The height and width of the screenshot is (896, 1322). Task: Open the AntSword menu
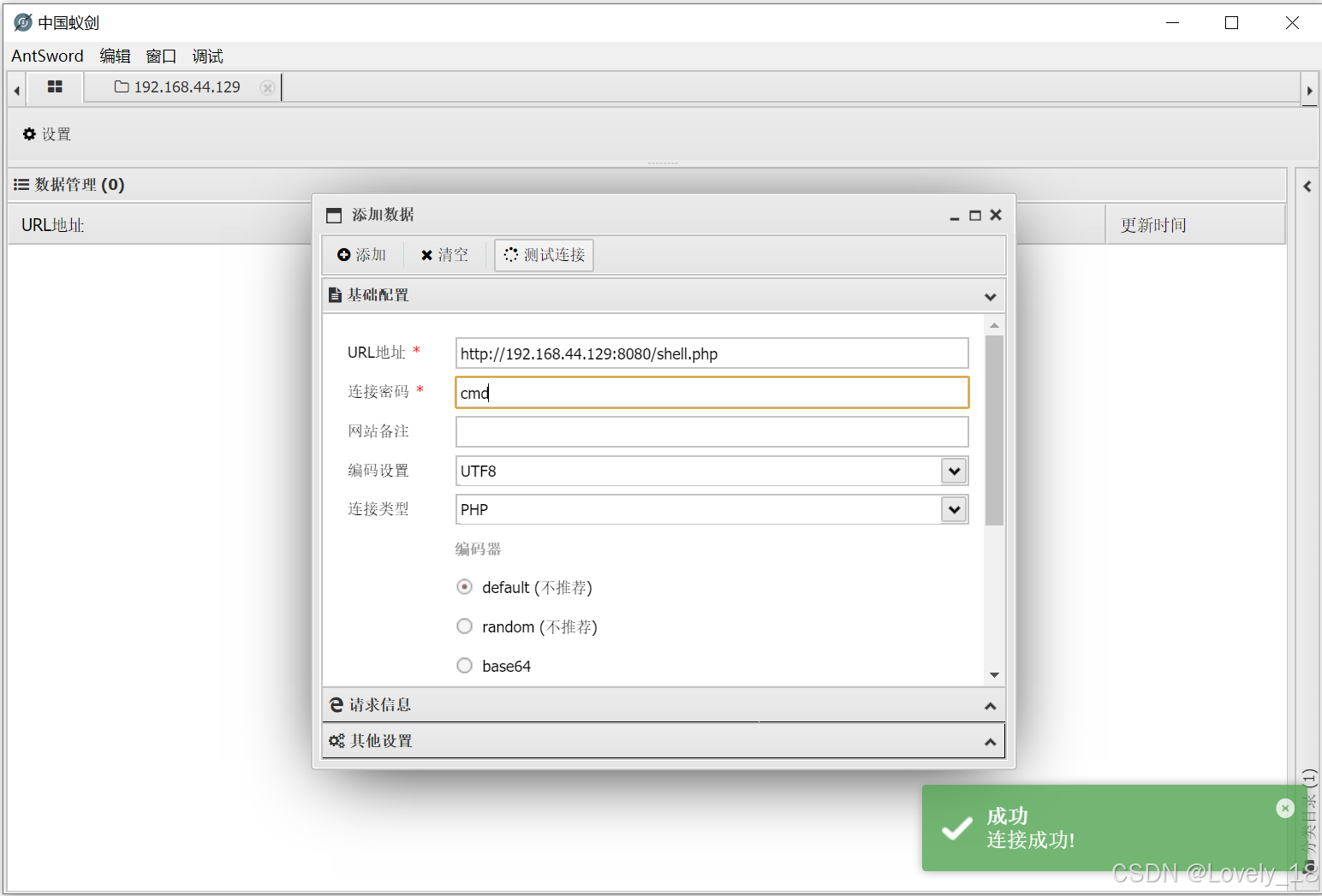tap(47, 56)
